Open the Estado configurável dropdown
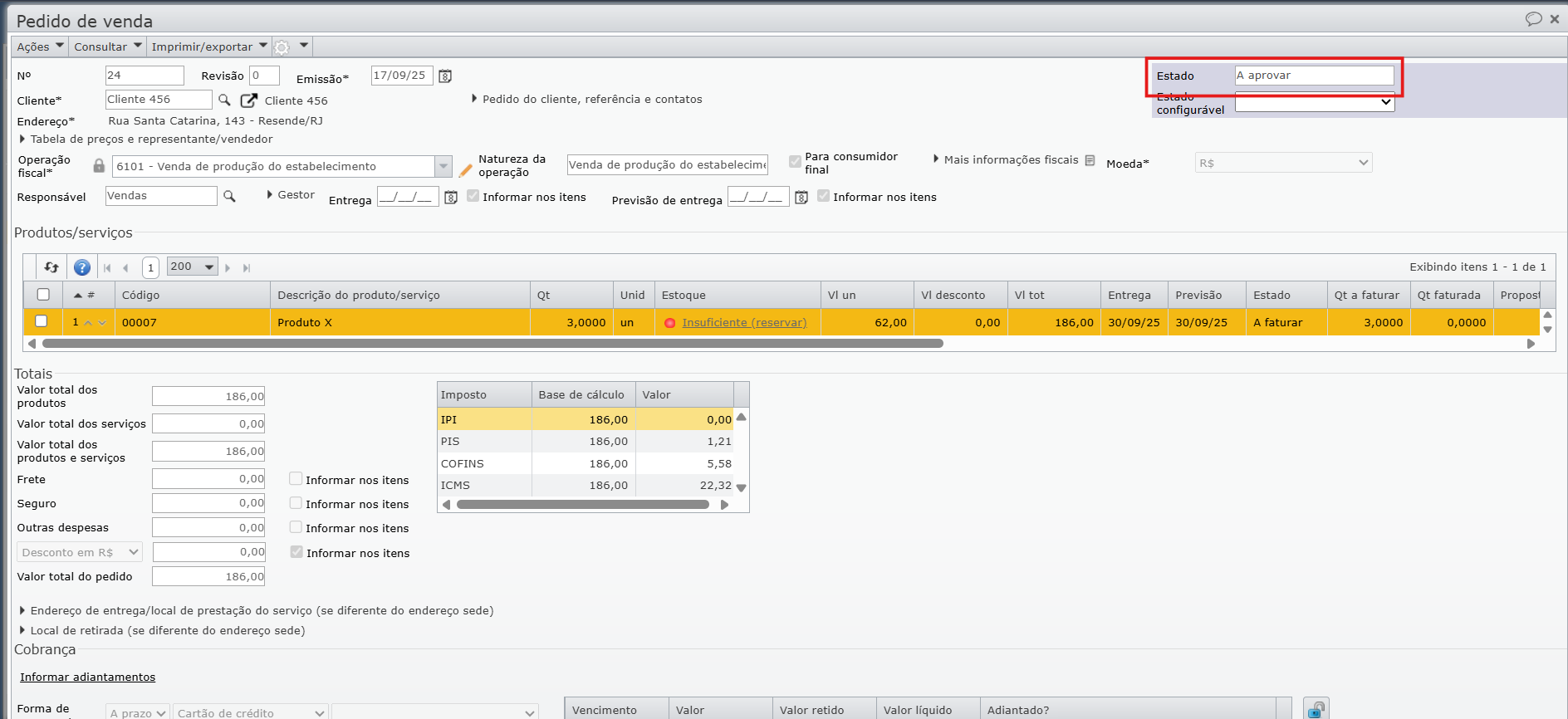Image resolution: width=1568 pixels, height=719 pixels. (x=1315, y=102)
